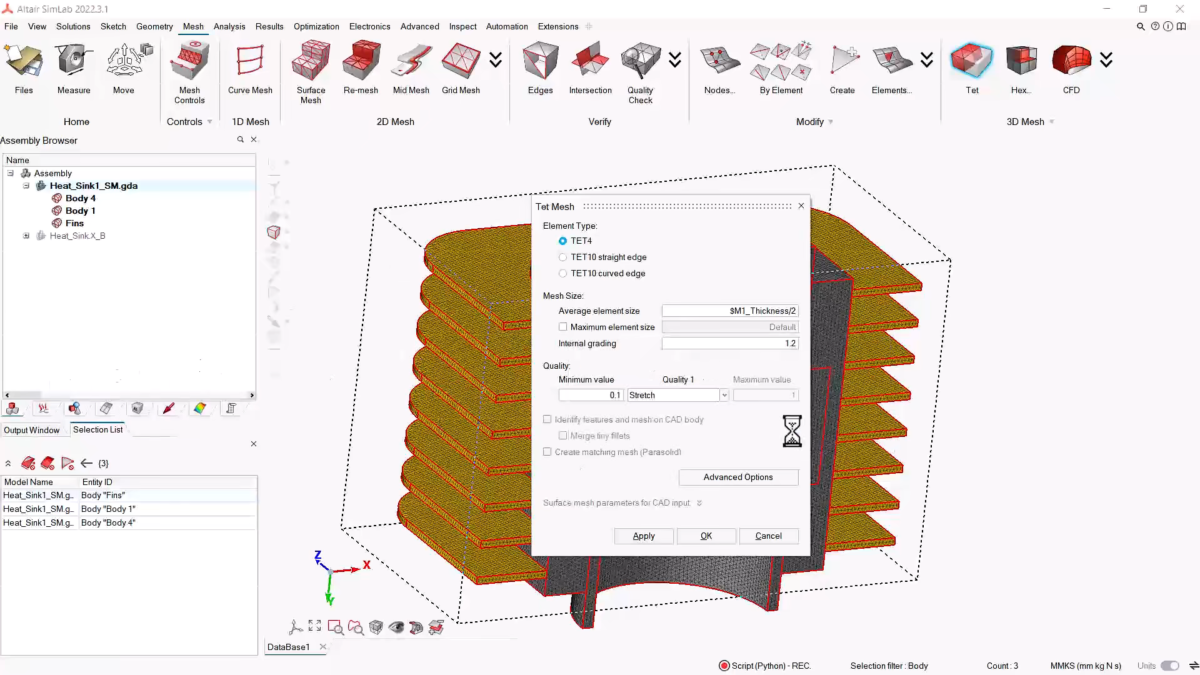Enable the Maximum element size checkbox

click(x=563, y=327)
